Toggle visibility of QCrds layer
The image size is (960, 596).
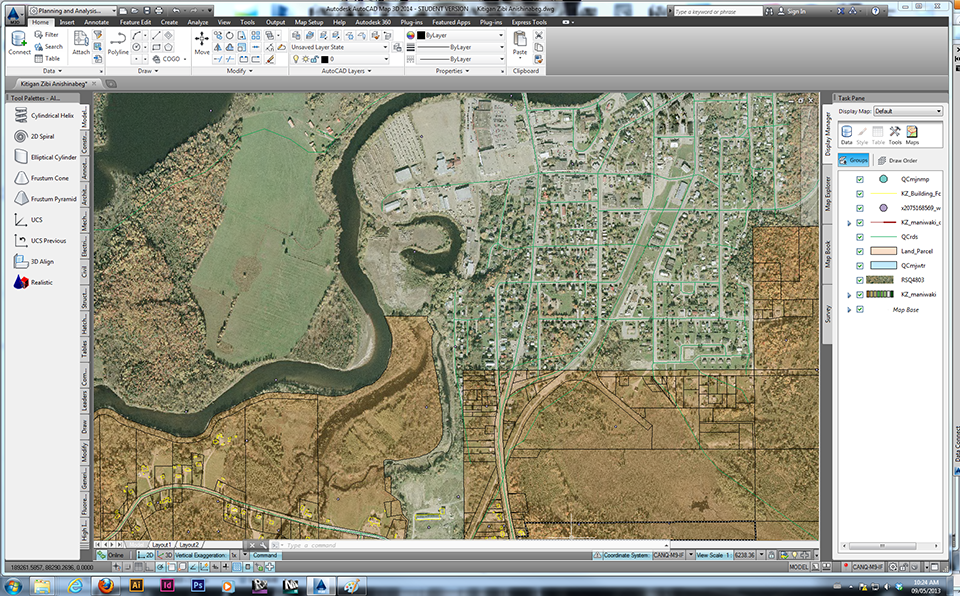(x=860, y=236)
